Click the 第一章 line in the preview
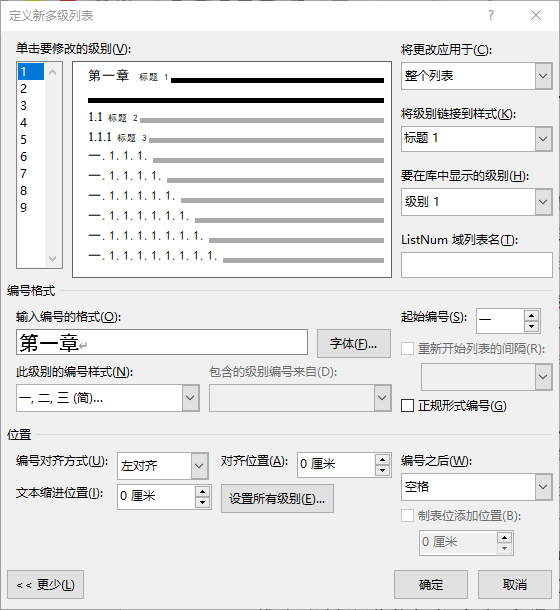560x610 pixels. 236,77
